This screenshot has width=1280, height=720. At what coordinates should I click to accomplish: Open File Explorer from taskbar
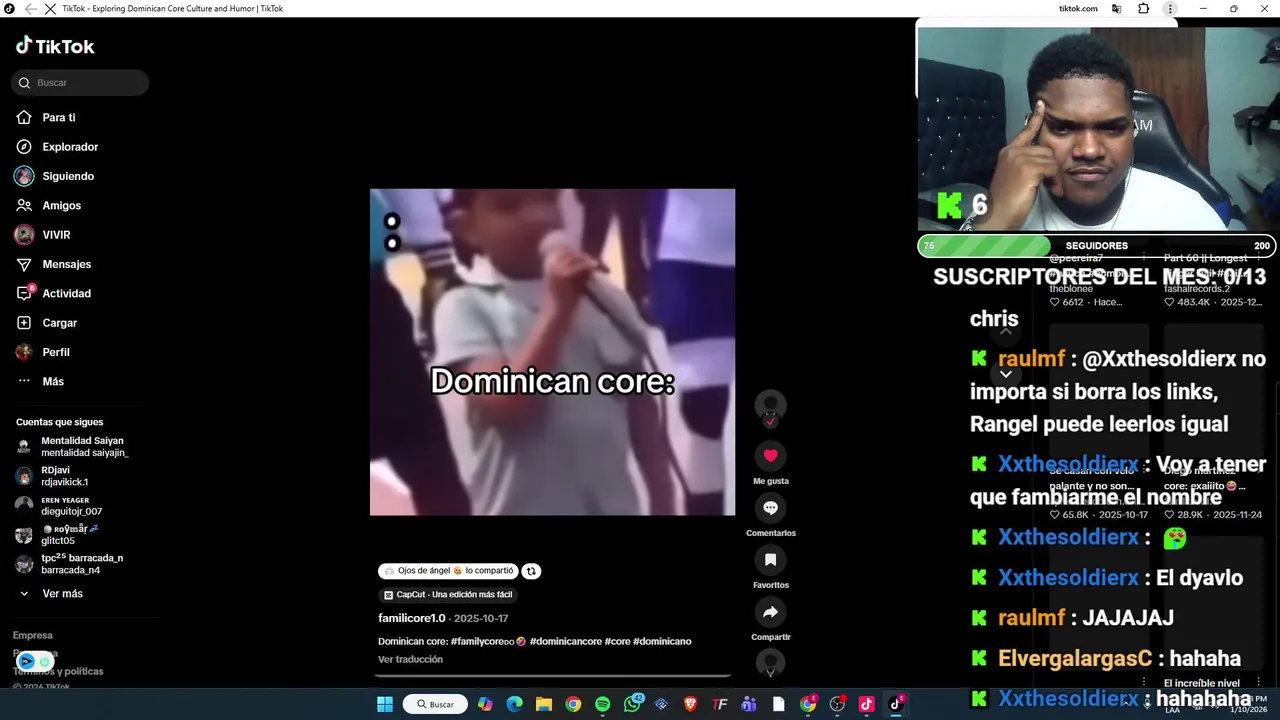click(x=543, y=704)
